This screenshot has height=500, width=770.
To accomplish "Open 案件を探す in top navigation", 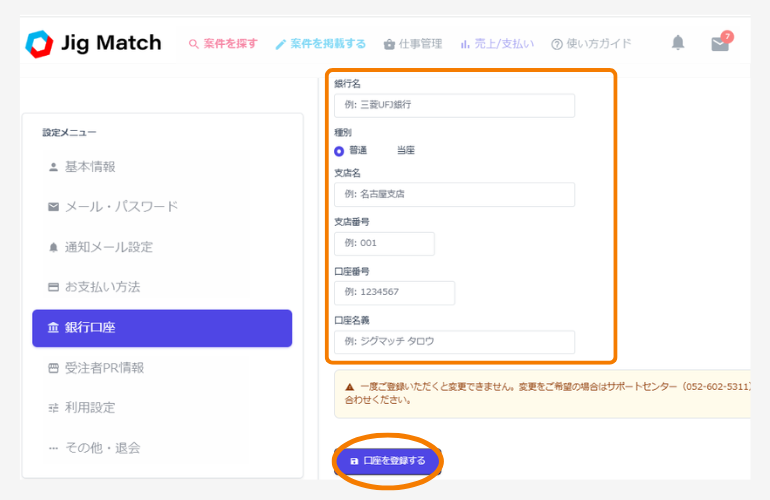I will [223, 44].
